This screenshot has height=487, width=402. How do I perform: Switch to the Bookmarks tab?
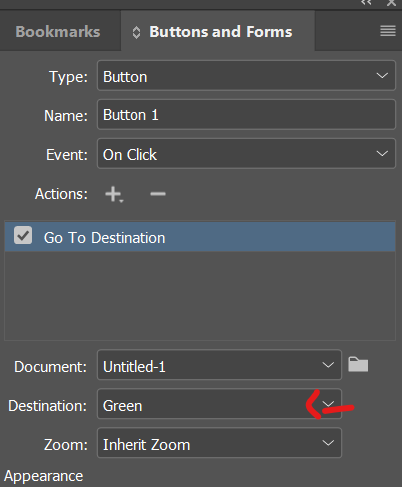click(58, 32)
